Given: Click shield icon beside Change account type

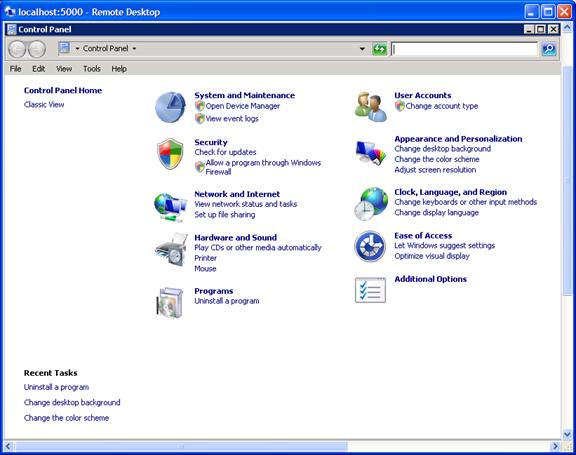Looking at the screenshot, I should [x=399, y=106].
